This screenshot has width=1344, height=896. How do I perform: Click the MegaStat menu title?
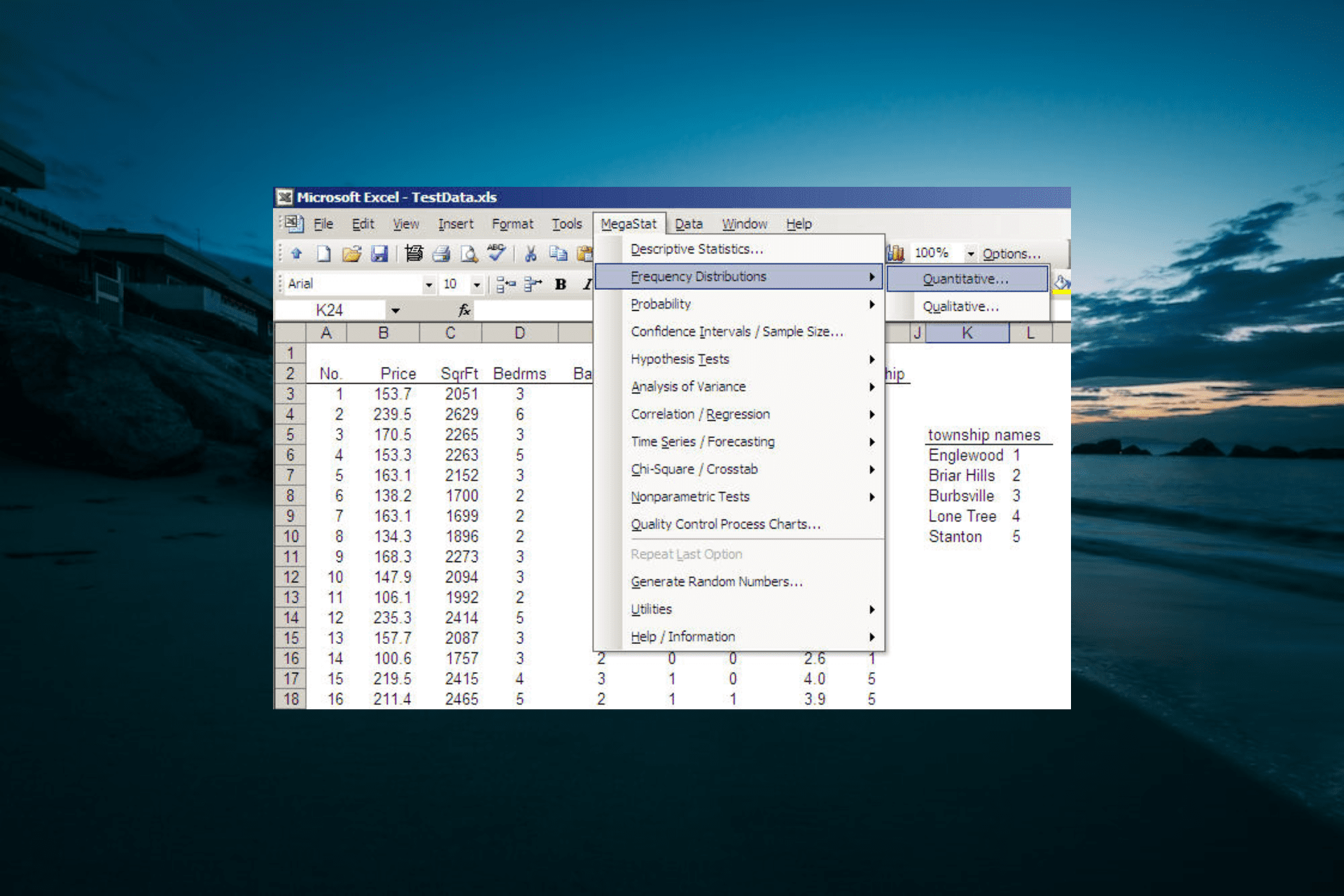[629, 224]
